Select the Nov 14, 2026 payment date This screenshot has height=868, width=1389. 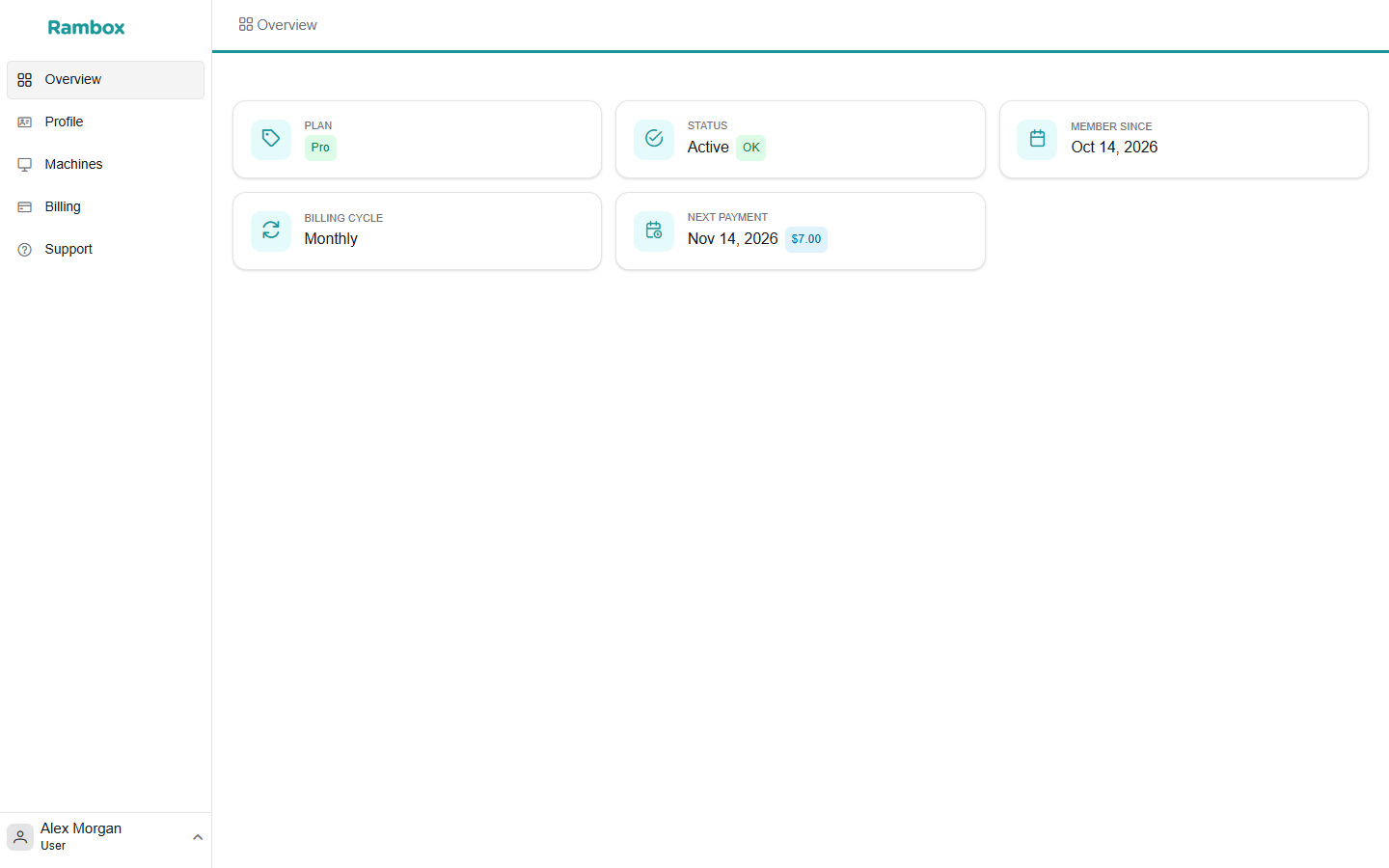732,239
